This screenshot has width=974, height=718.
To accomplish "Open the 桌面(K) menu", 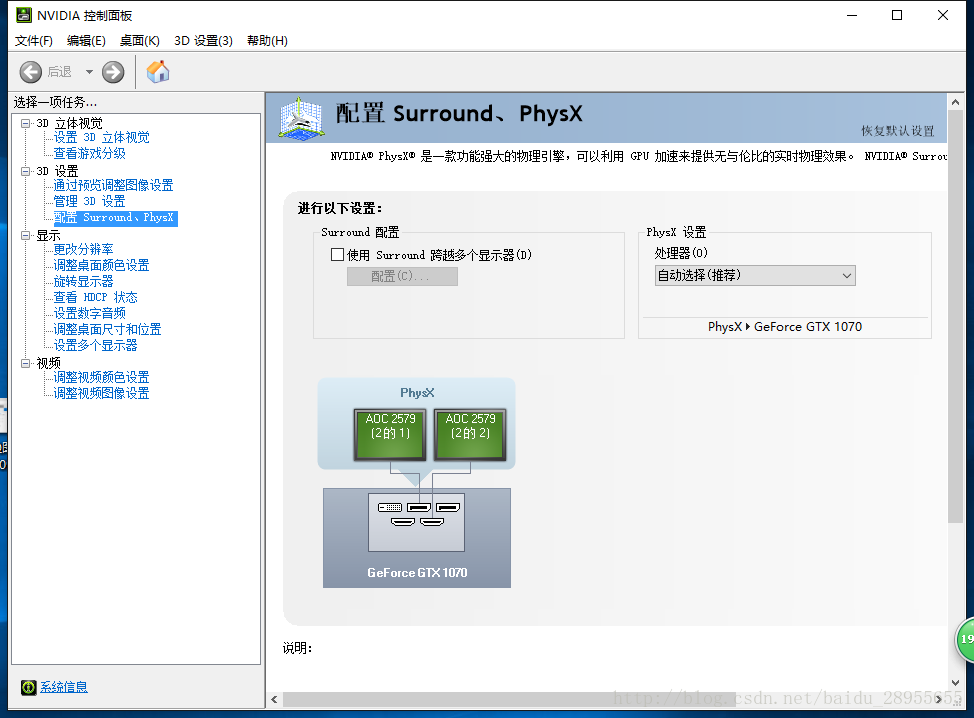I will (140, 41).
